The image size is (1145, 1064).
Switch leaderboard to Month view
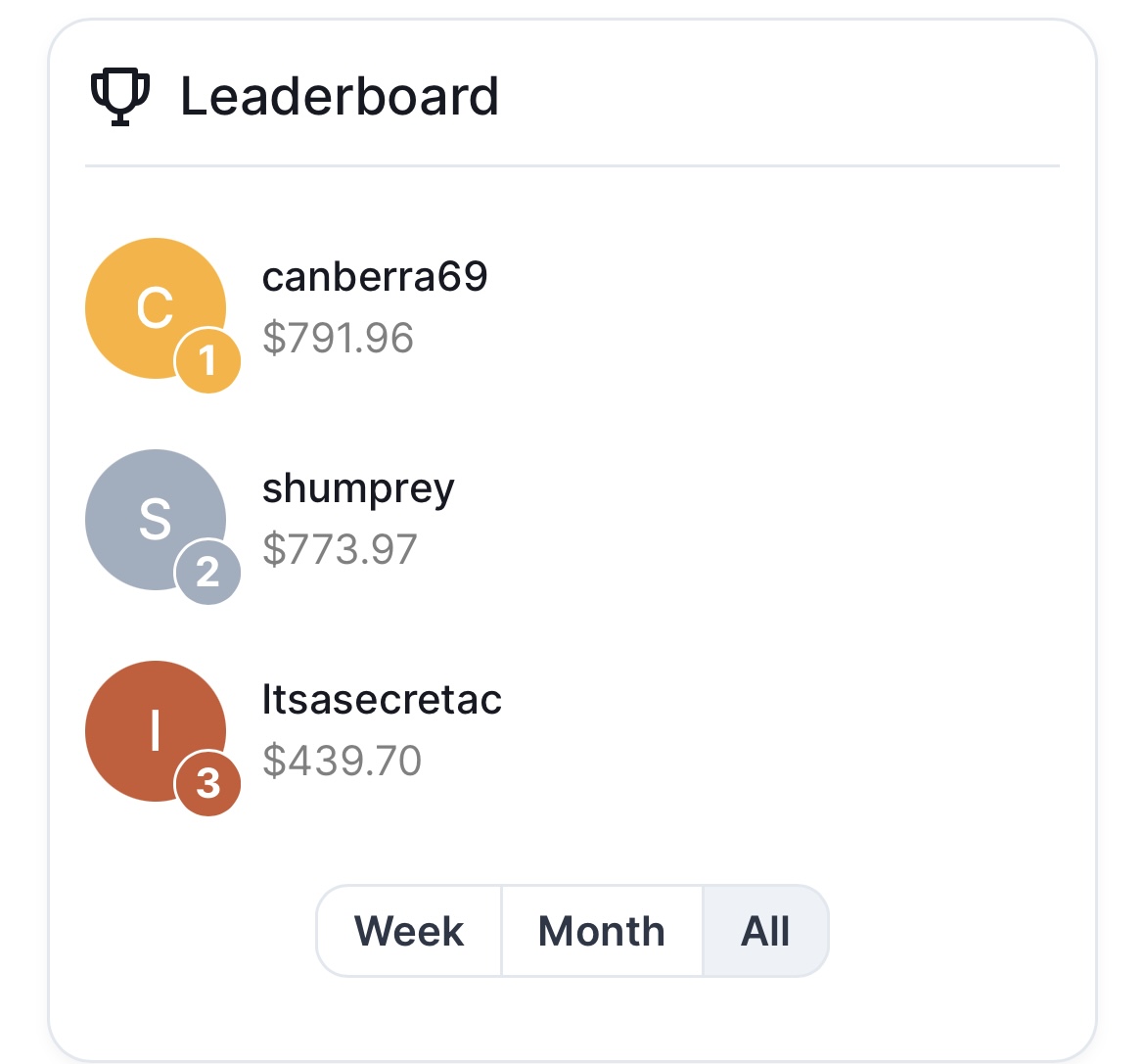(602, 931)
